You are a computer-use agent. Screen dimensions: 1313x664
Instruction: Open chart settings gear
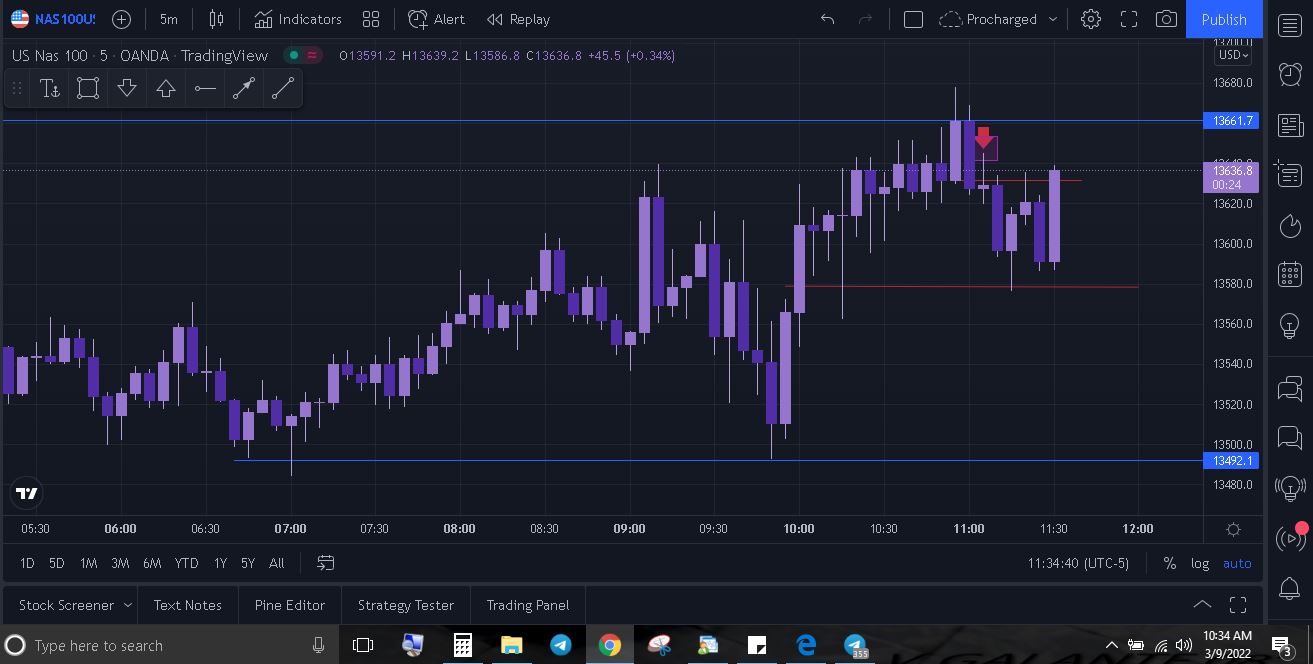click(x=1091, y=19)
